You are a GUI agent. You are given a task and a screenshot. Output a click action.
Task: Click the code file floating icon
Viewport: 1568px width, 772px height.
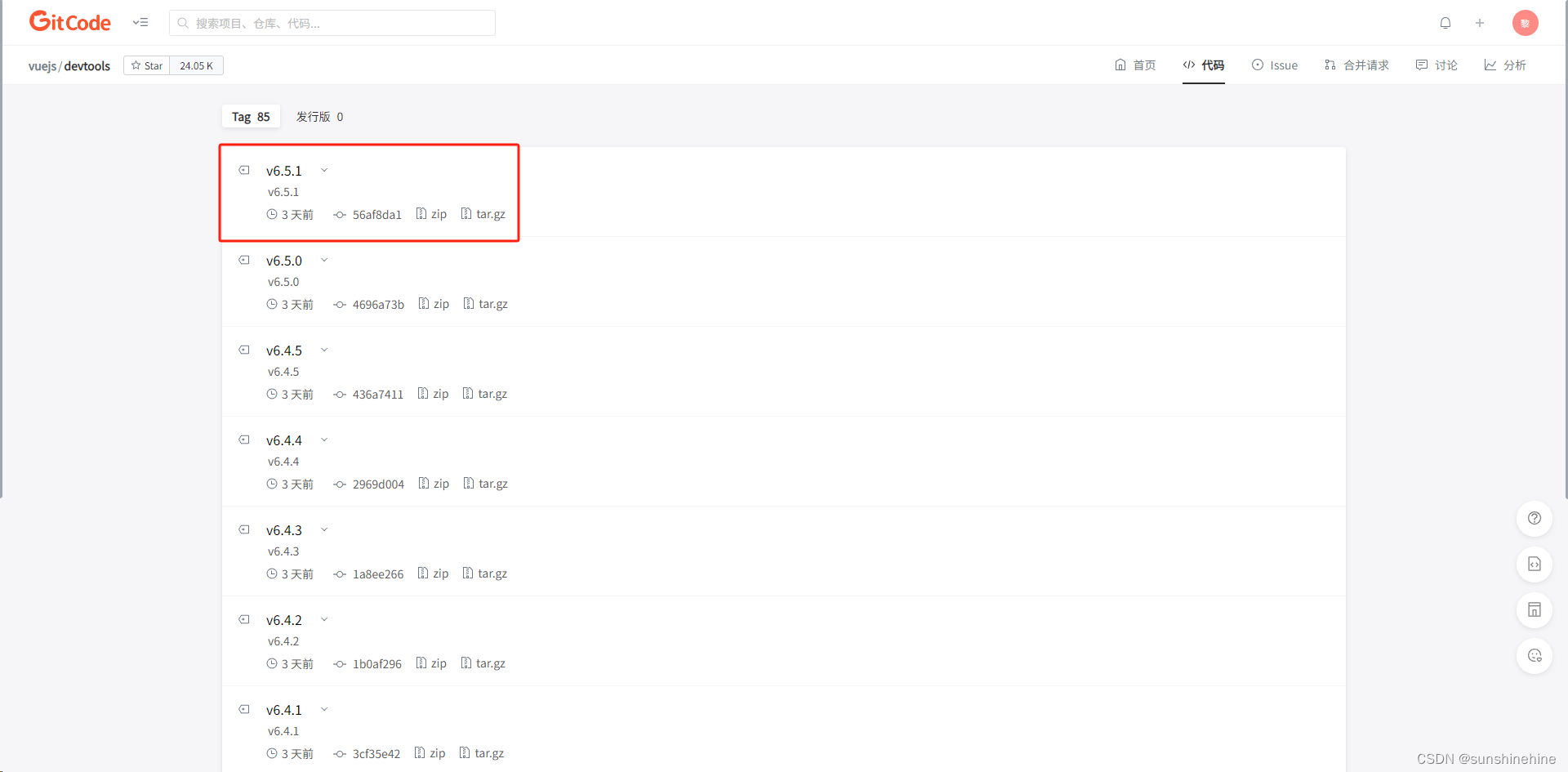(1535, 564)
